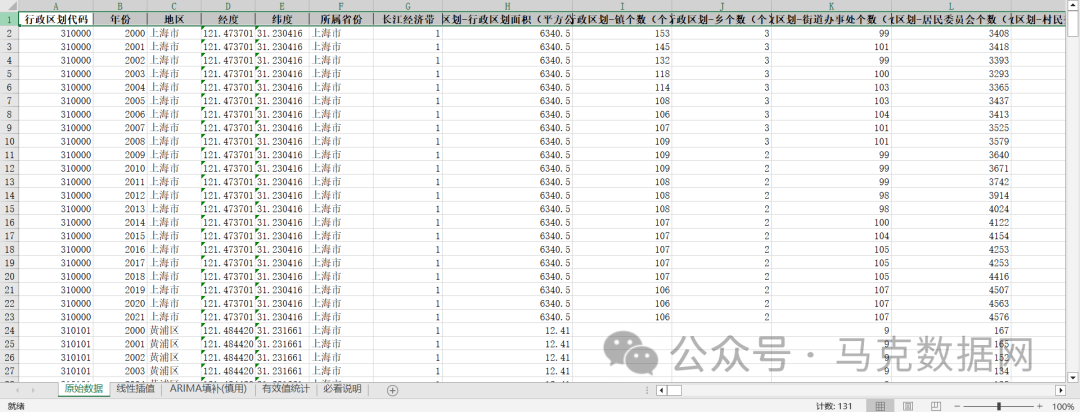Select column D header

pos(228,6)
